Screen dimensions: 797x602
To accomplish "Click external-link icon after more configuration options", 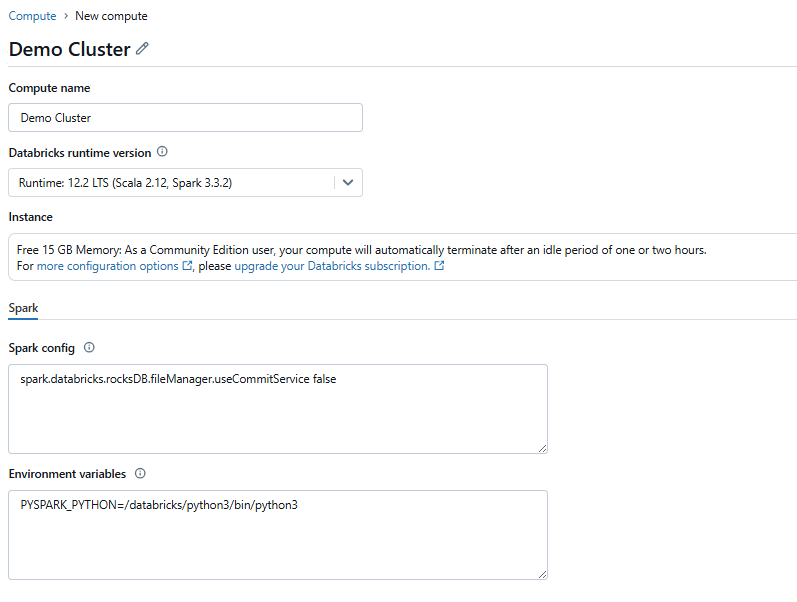I will click(x=187, y=265).
